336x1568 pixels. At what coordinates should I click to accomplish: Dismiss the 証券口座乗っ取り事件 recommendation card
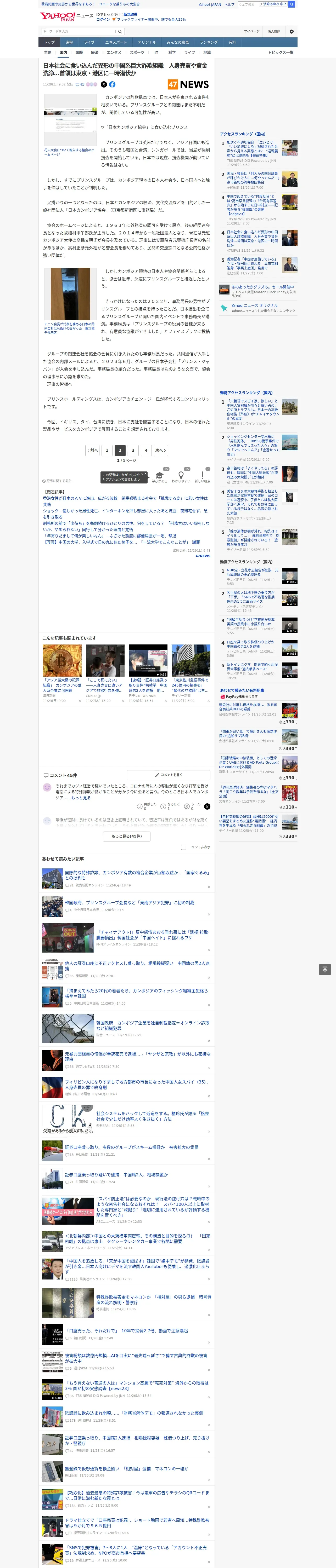click(165, 701)
